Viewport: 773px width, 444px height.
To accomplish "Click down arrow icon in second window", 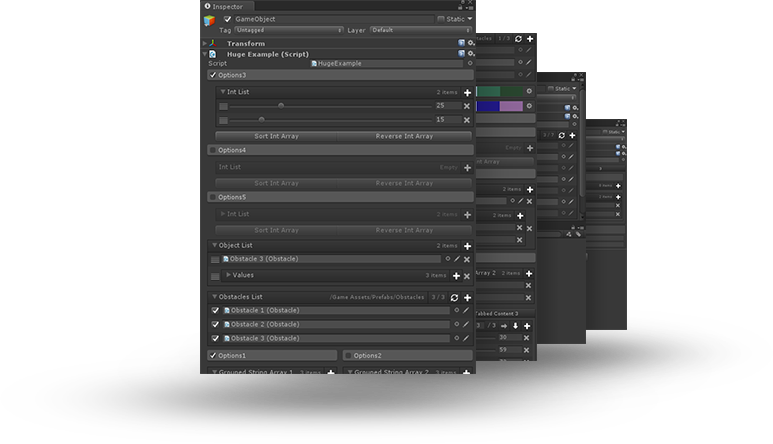I will [x=516, y=326].
